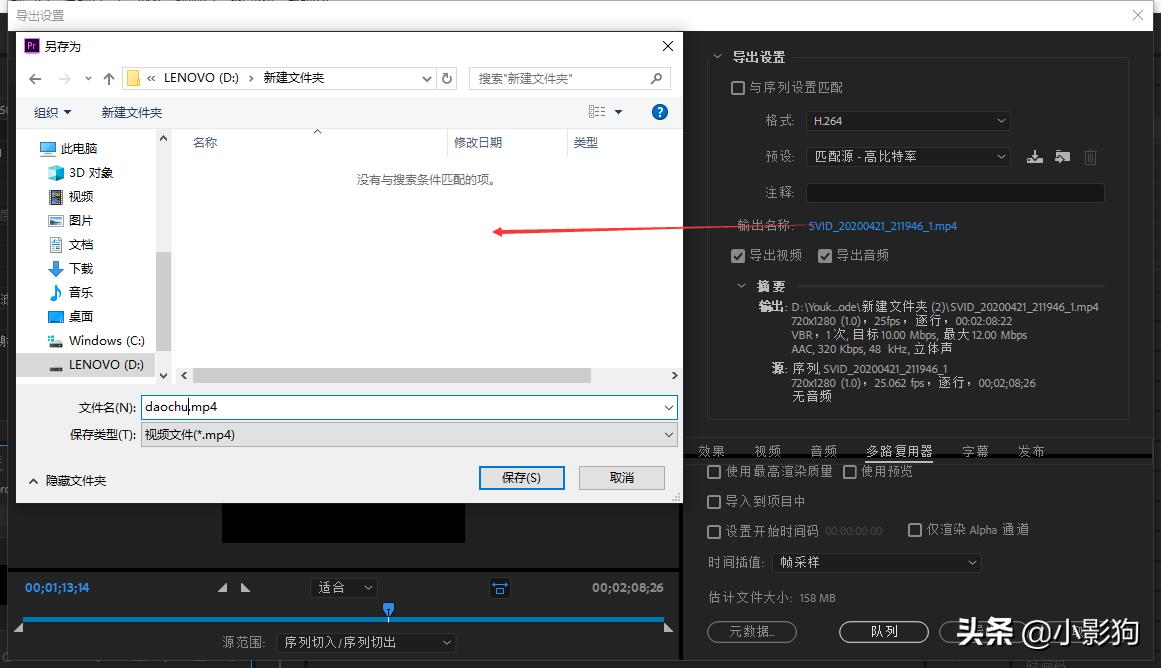Open 图片 folder in navigation pane
This screenshot has width=1161, height=668.
click(71, 221)
